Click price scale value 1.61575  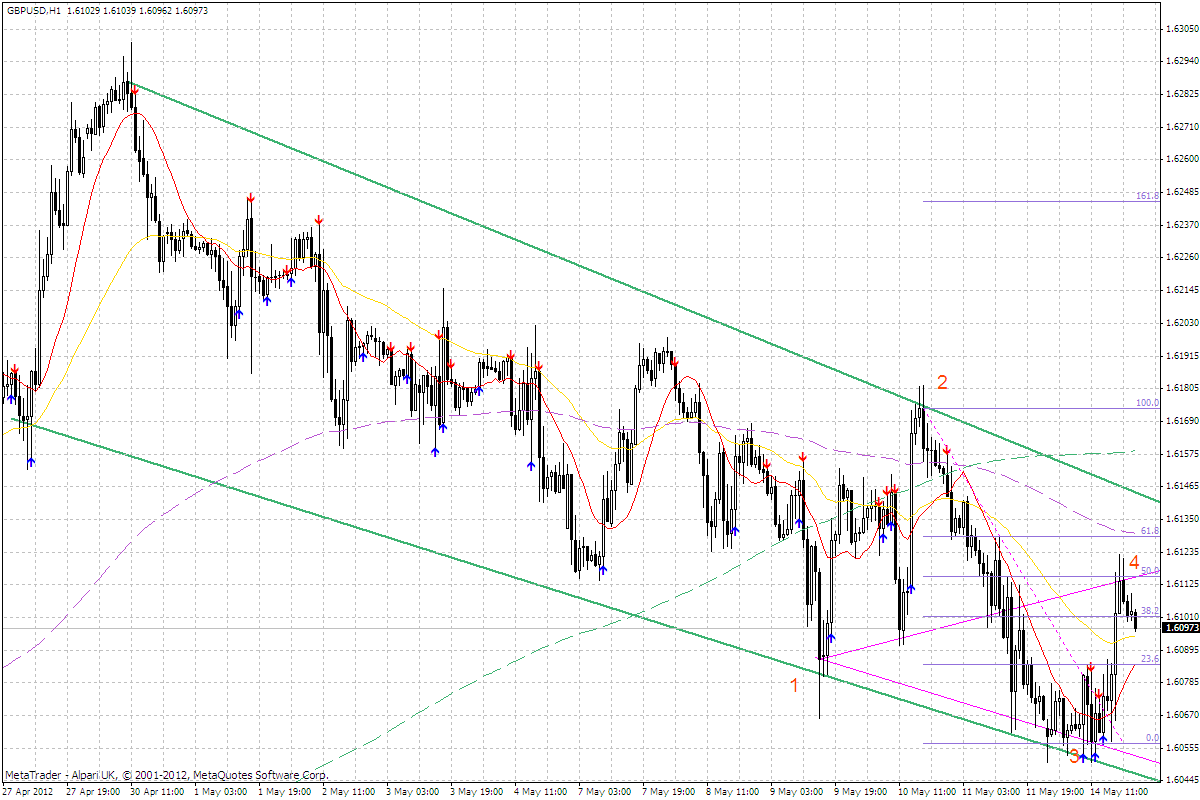pyautogui.click(x=1183, y=454)
